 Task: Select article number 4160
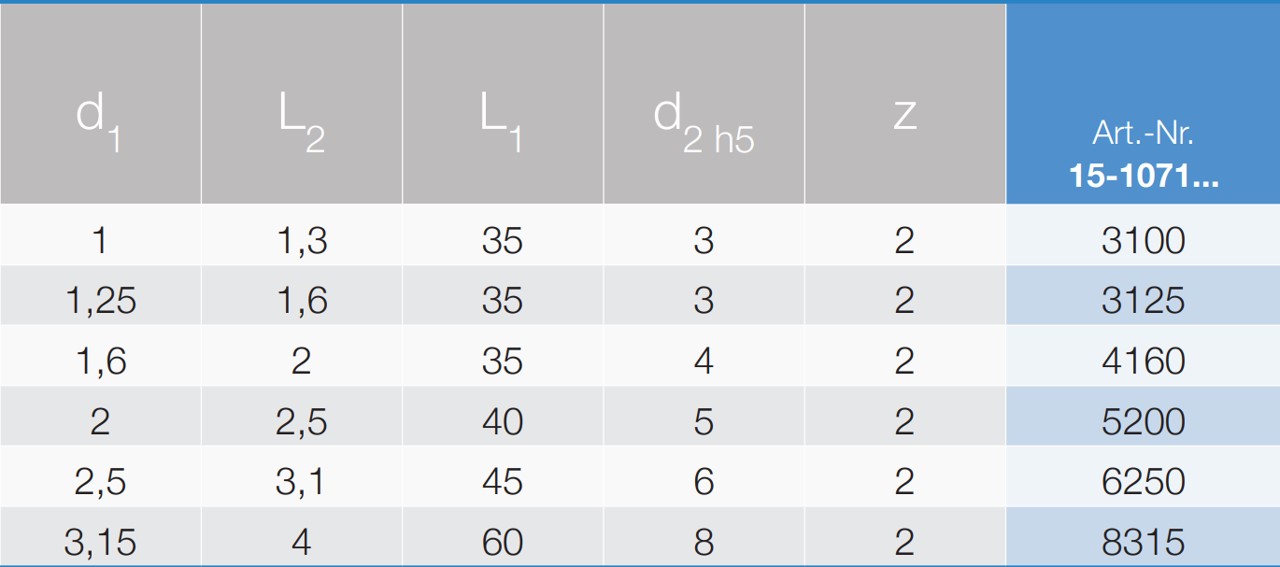coord(1143,361)
